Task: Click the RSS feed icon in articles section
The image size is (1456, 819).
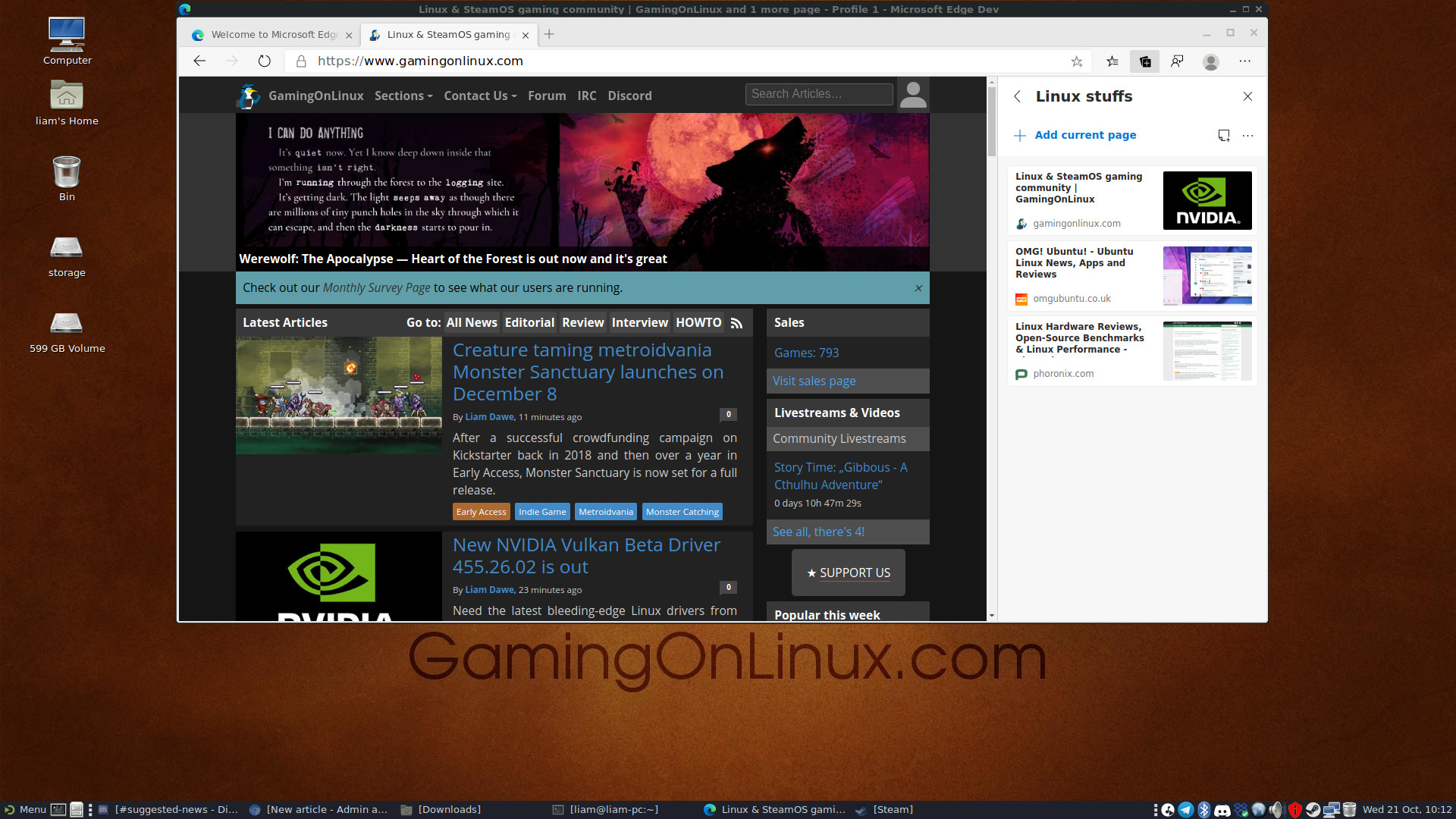Action: pyautogui.click(x=737, y=322)
